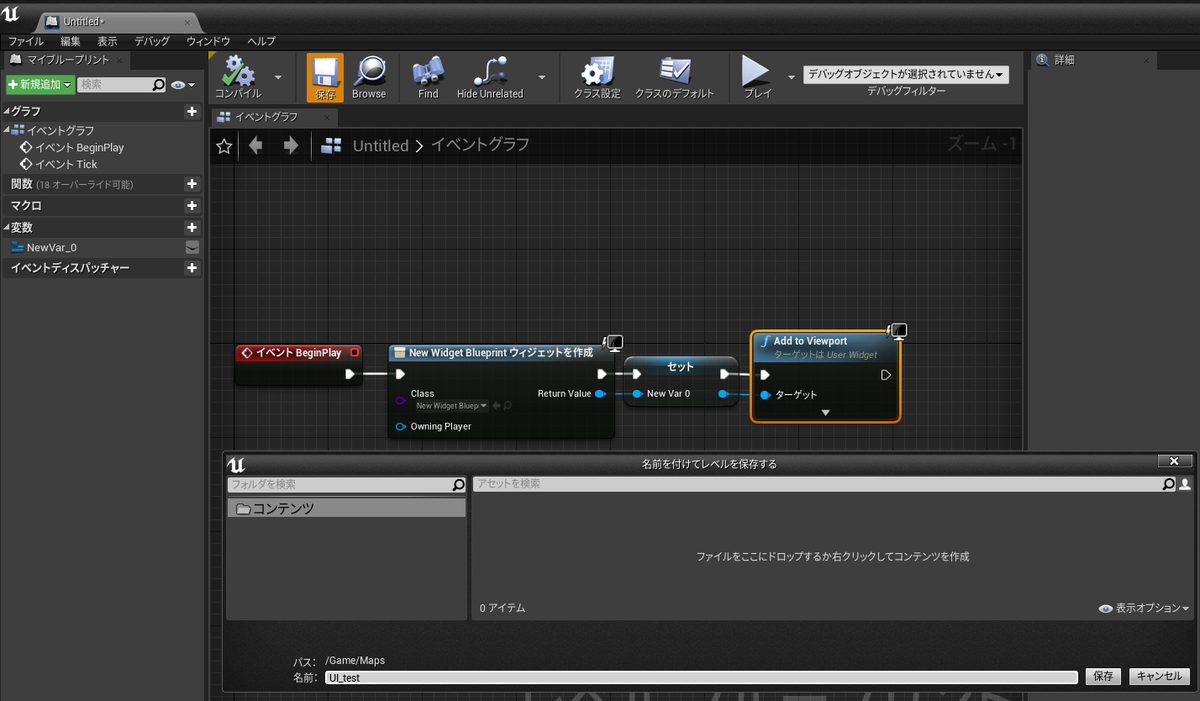
Task: Click the イベントグラフ breadcrumb
Action: click(x=480, y=146)
